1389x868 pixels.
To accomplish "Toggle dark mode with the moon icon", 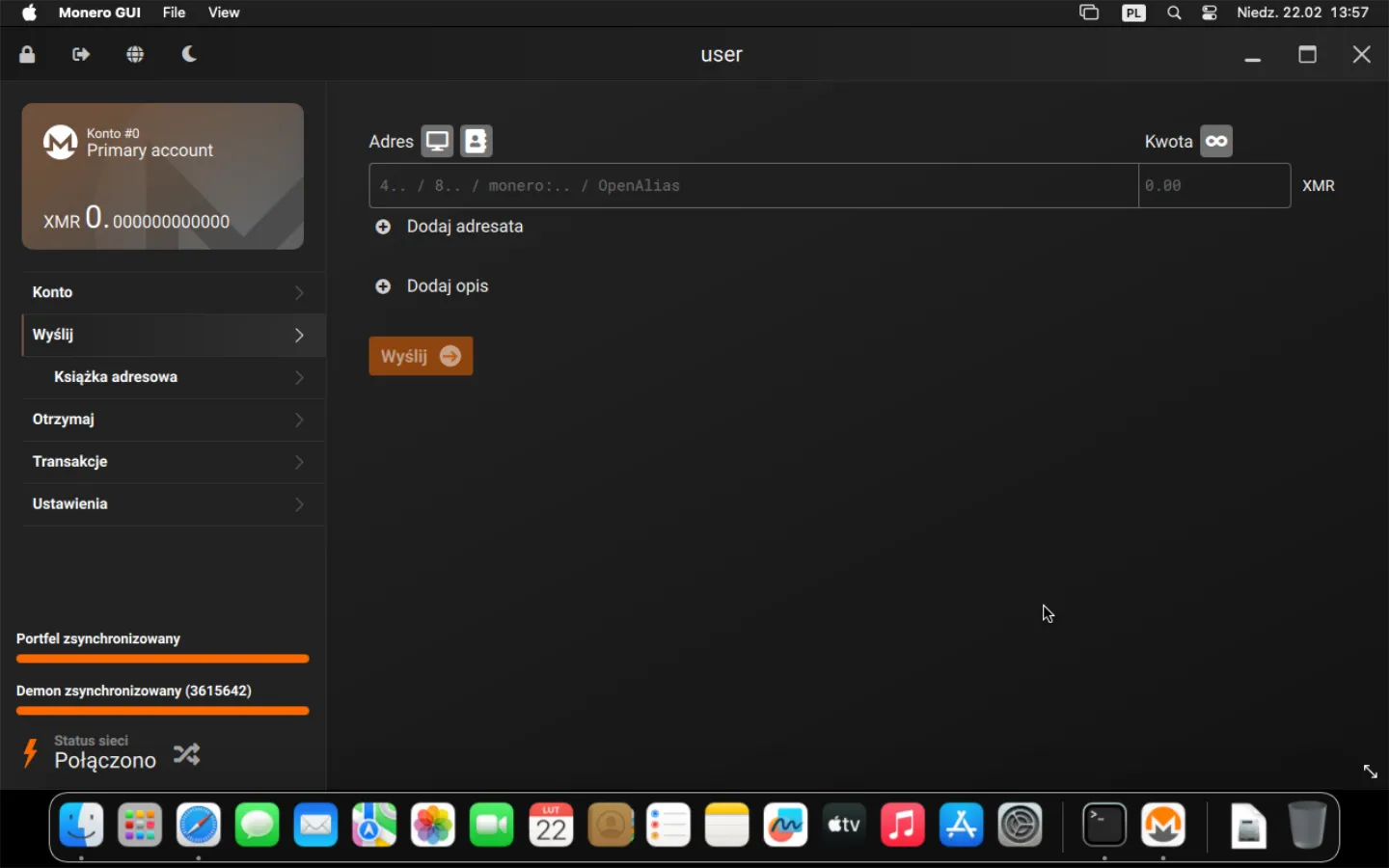I will [189, 54].
